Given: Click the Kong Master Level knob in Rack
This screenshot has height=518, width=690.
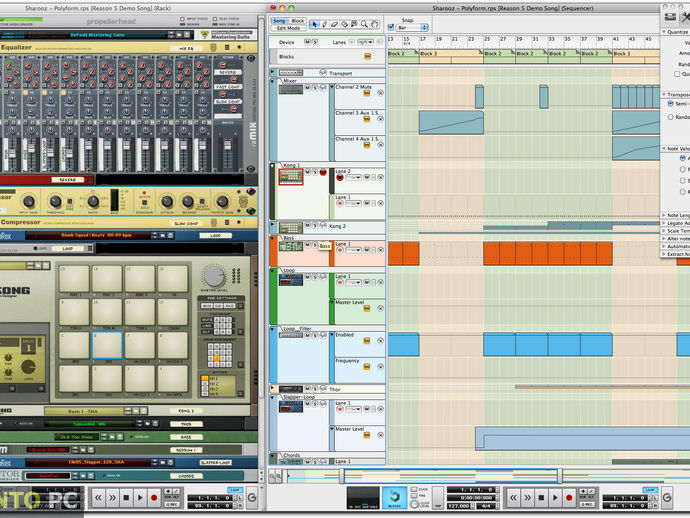Looking at the screenshot, I should pos(214,277).
